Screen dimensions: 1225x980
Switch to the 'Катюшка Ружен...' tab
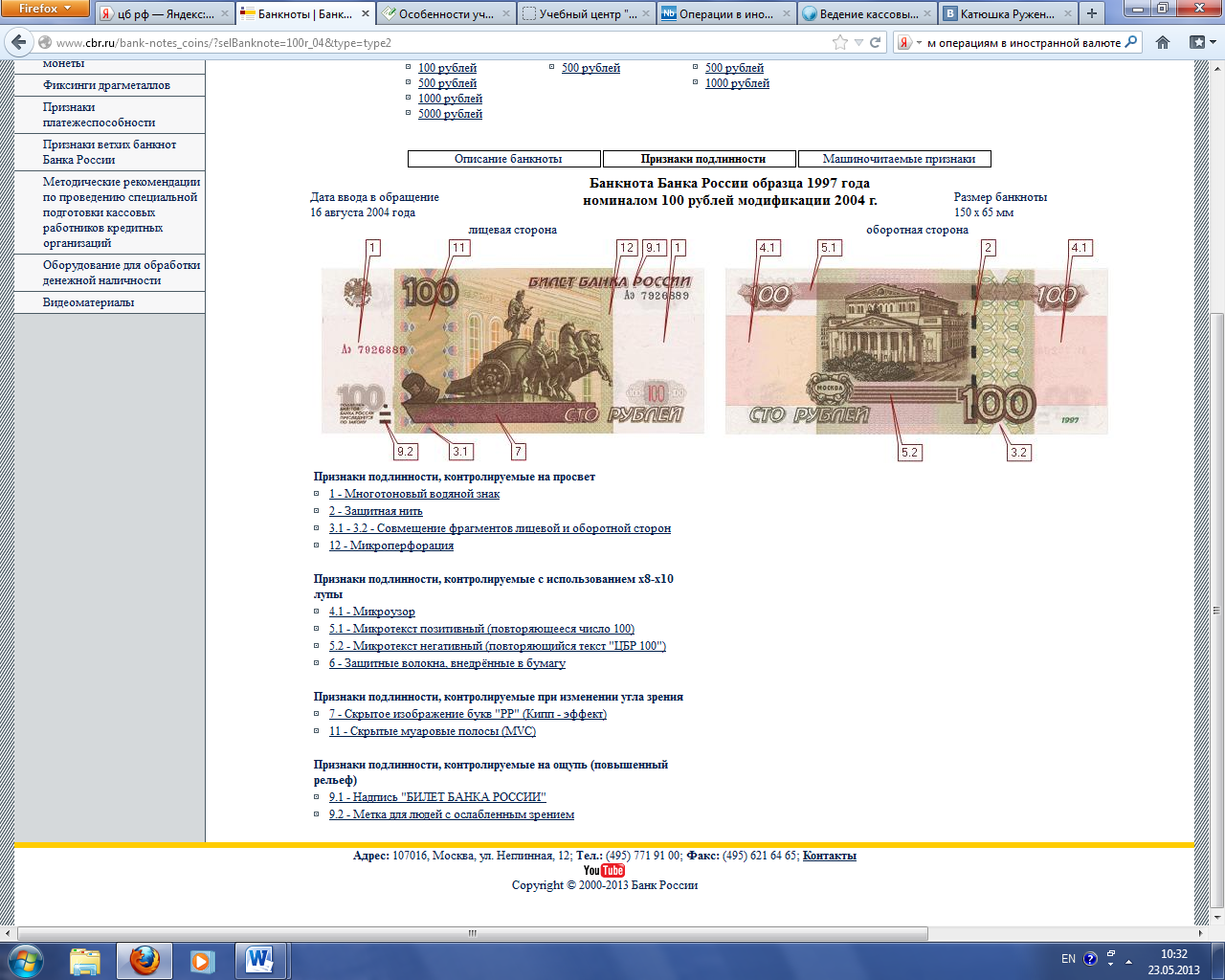click(x=1007, y=13)
